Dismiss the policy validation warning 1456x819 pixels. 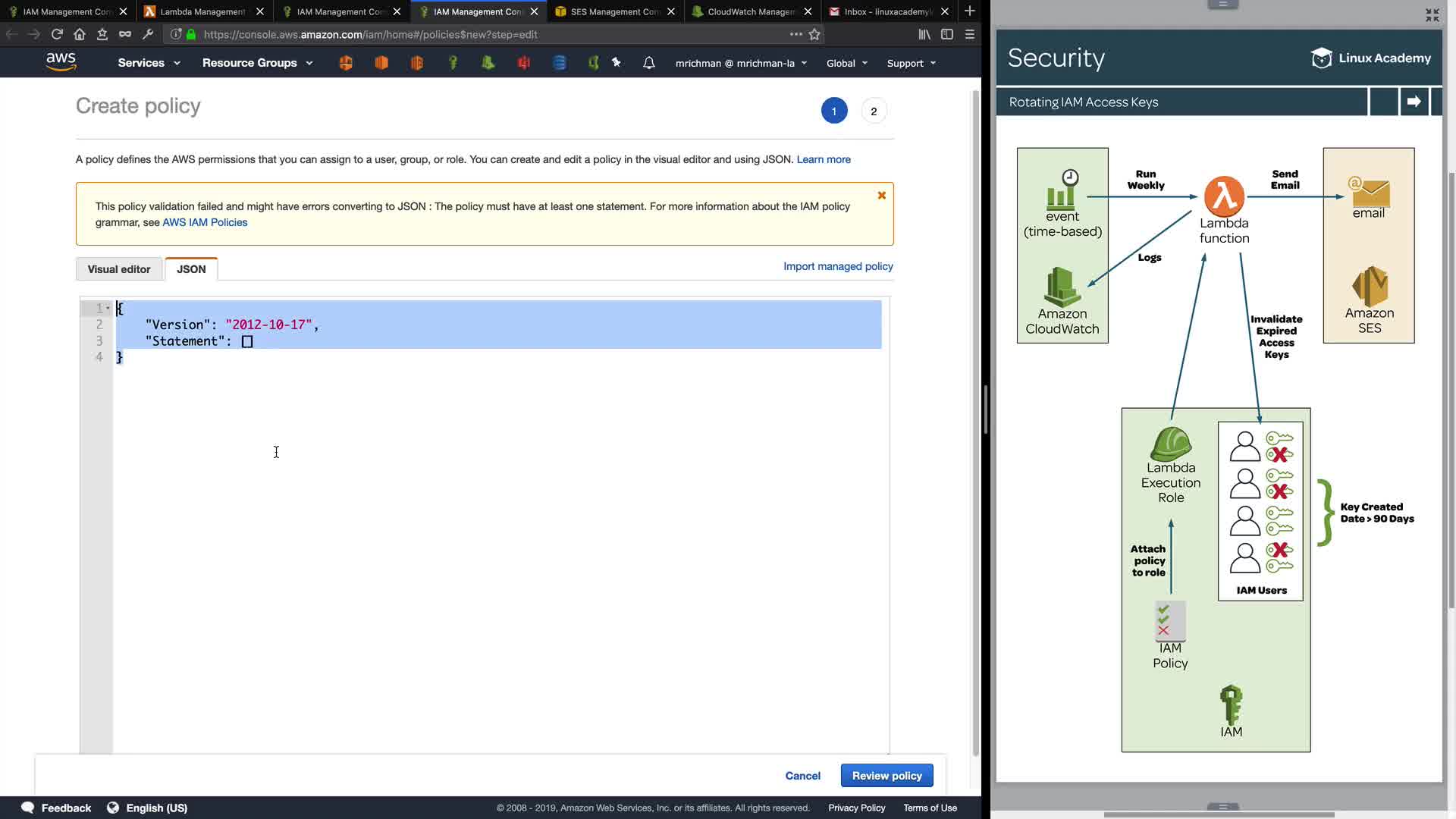881,196
